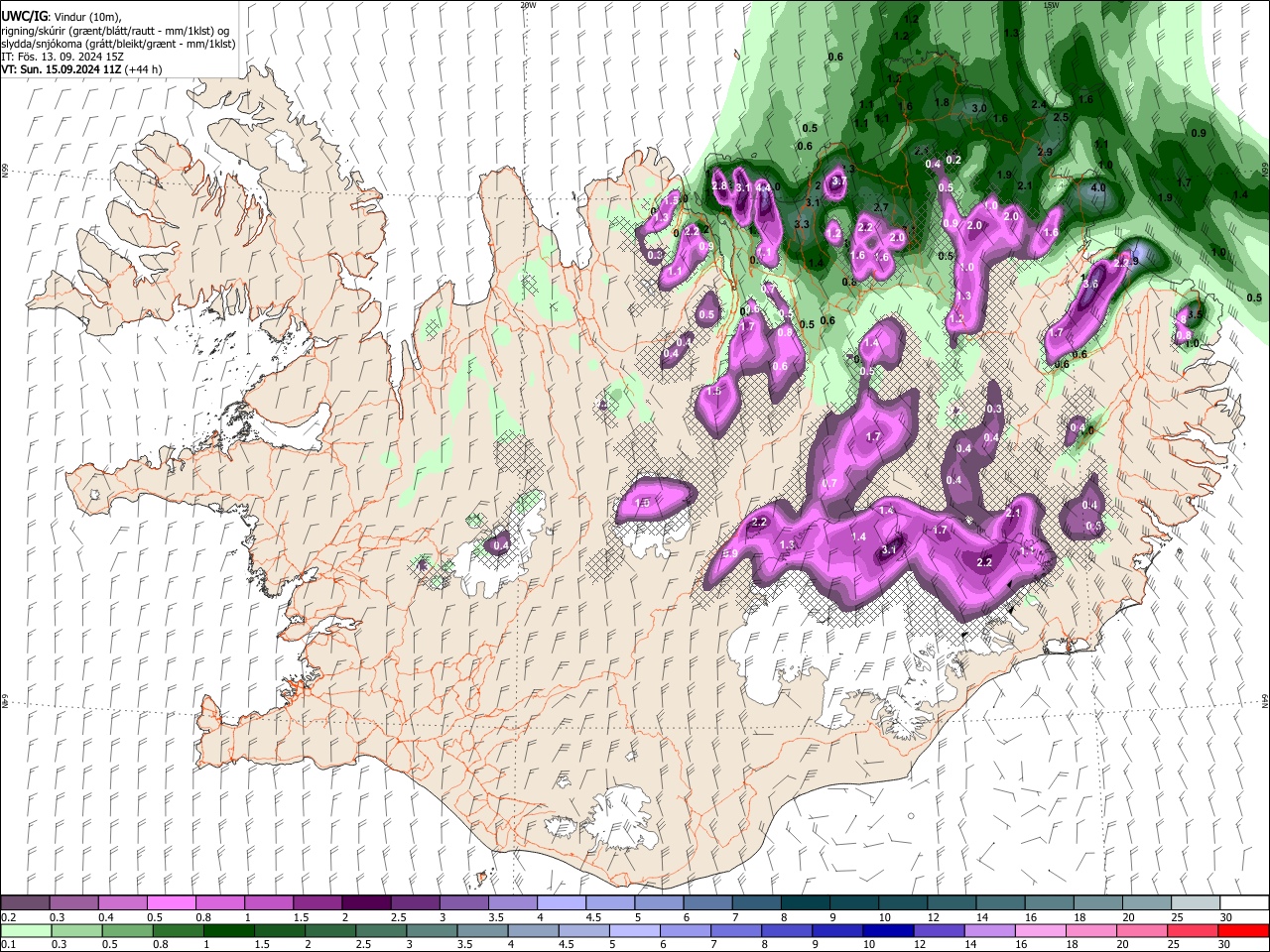Pick the light lavender 4 swatch, upper scale

(561, 903)
